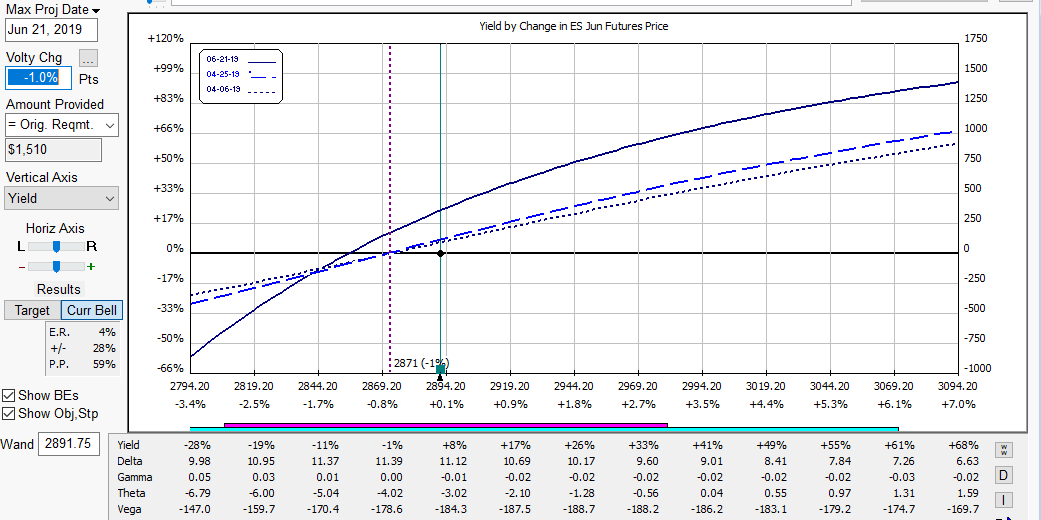Click the magenta range bar below chart
1041x520 pixels.
coord(445,424)
